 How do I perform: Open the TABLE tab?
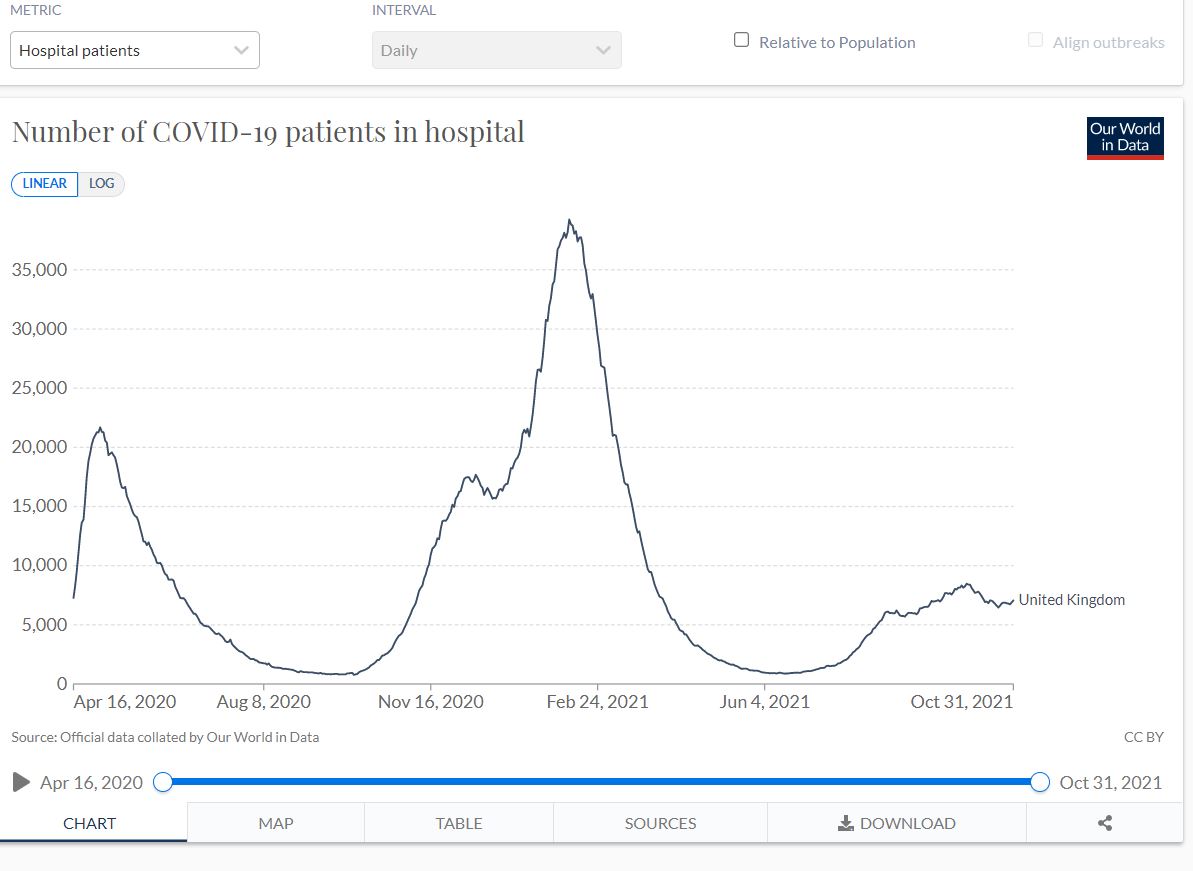[459, 823]
